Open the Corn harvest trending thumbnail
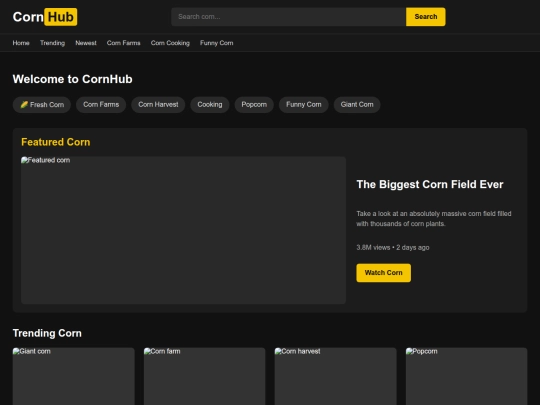This screenshot has height=405, width=540. (335, 376)
